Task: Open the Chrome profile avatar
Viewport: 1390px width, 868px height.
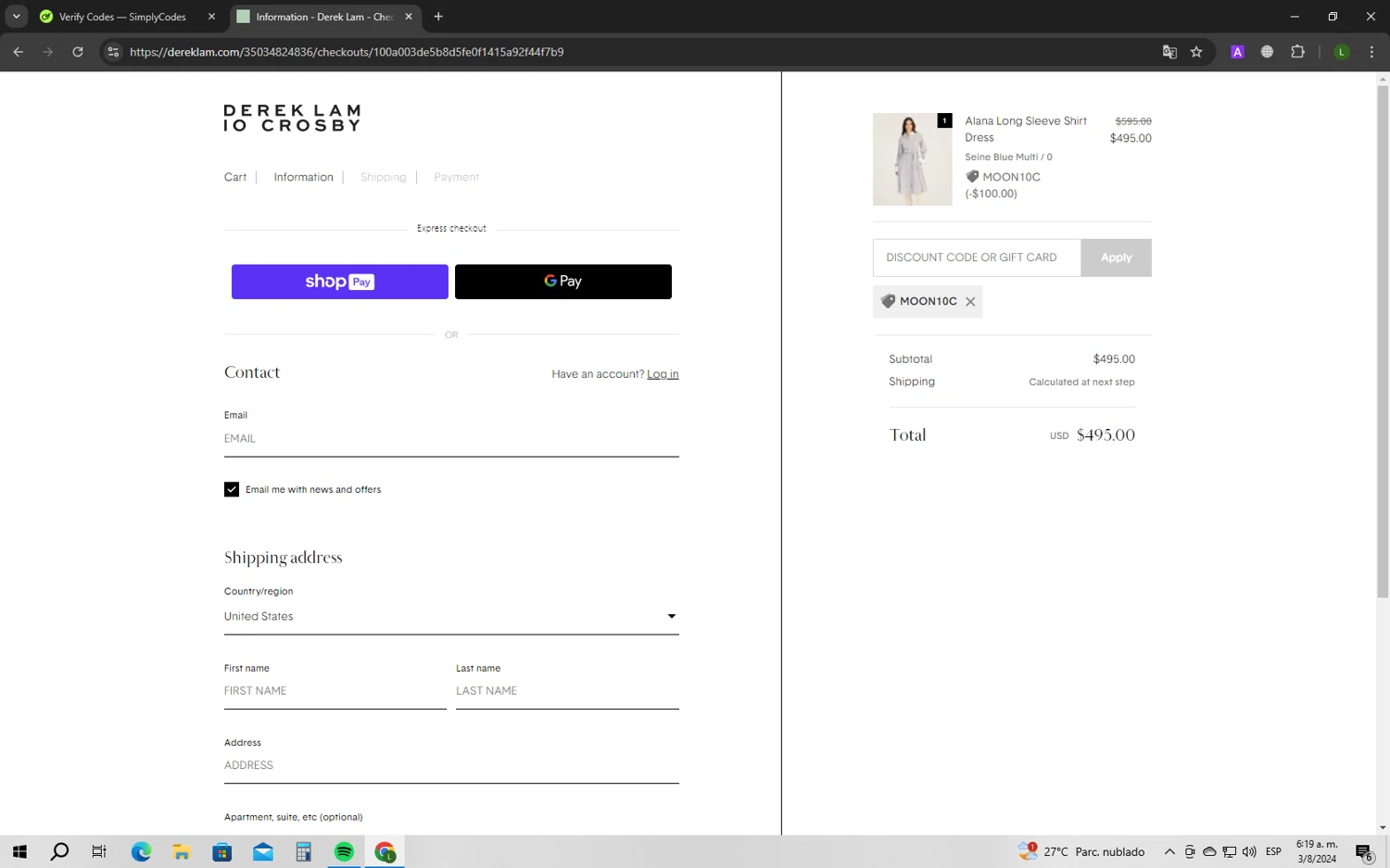Action: (x=1341, y=52)
